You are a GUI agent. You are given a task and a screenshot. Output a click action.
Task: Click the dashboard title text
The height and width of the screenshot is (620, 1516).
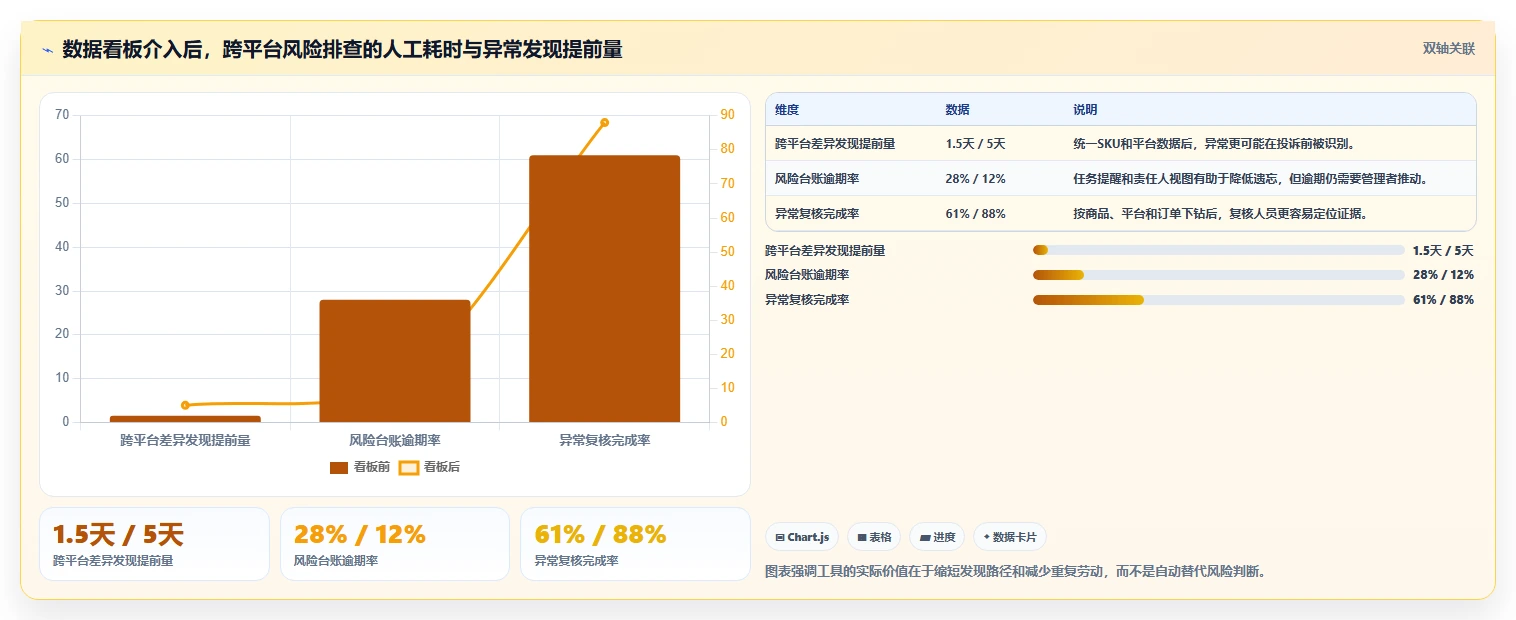point(342,49)
